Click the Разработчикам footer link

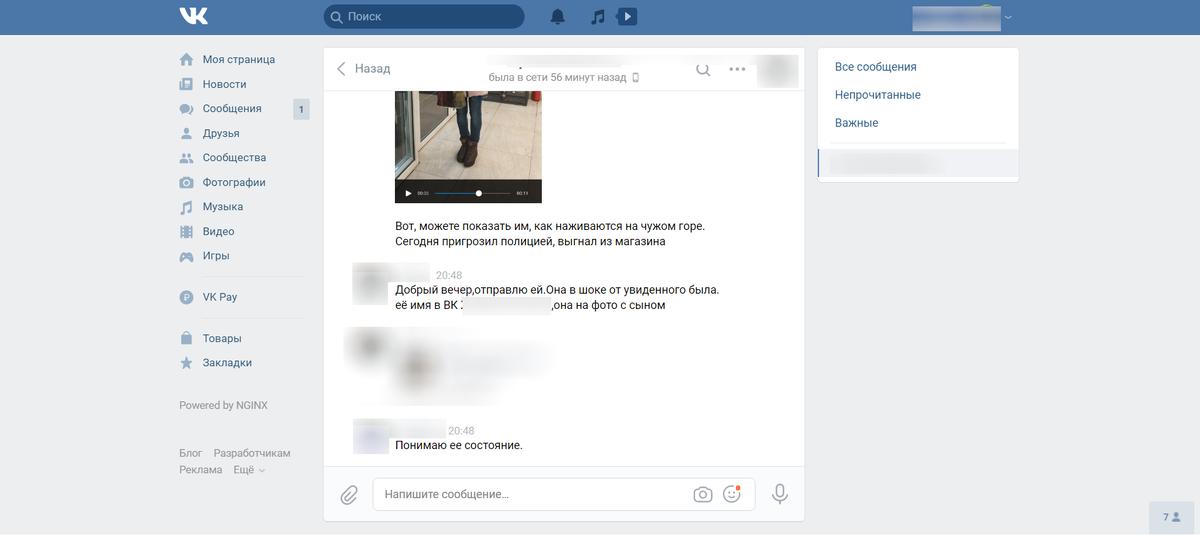point(252,453)
